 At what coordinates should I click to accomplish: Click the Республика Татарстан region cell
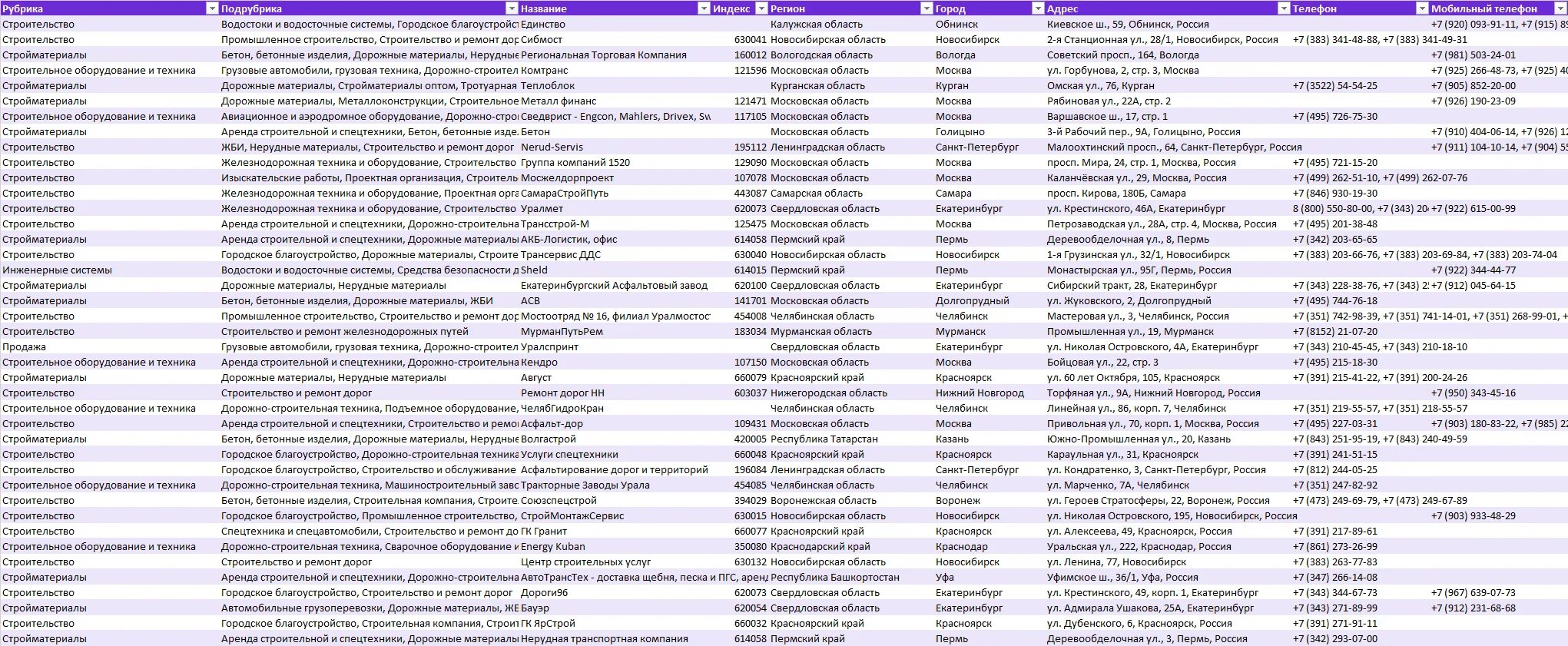coord(850,439)
